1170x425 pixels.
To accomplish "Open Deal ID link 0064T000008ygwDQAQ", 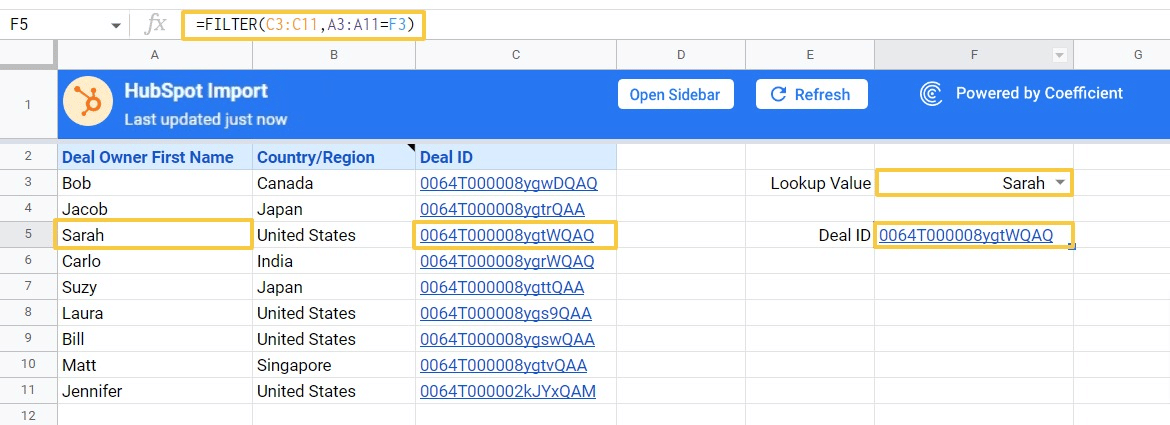I will 508,183.
